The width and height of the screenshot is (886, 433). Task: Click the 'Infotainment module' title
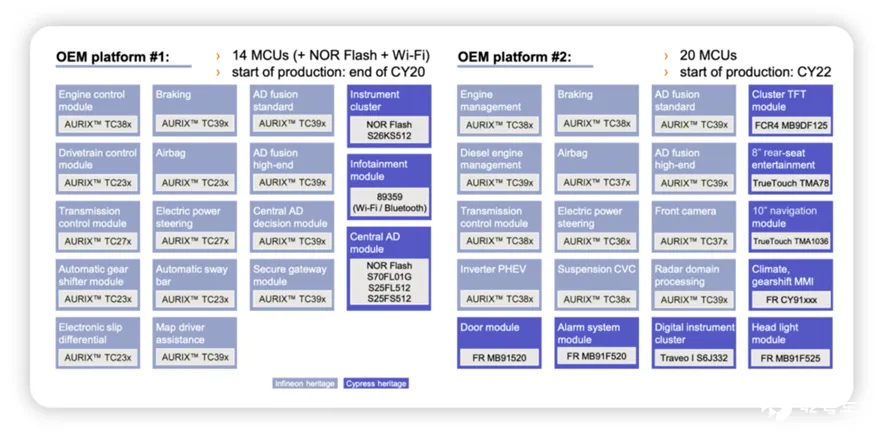tap(379, 170)
